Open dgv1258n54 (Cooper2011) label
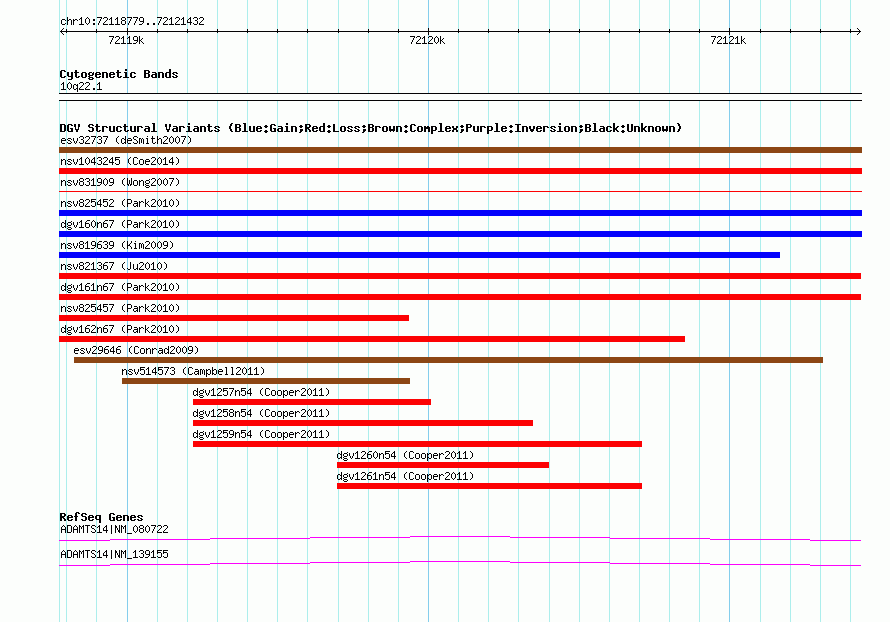This screenshot has width=890, height=622. click(261, 413)
